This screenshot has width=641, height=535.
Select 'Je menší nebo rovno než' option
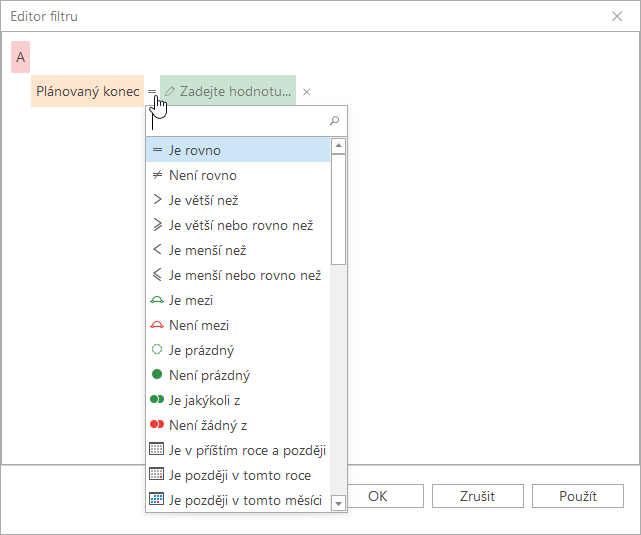tap(238, 275)
